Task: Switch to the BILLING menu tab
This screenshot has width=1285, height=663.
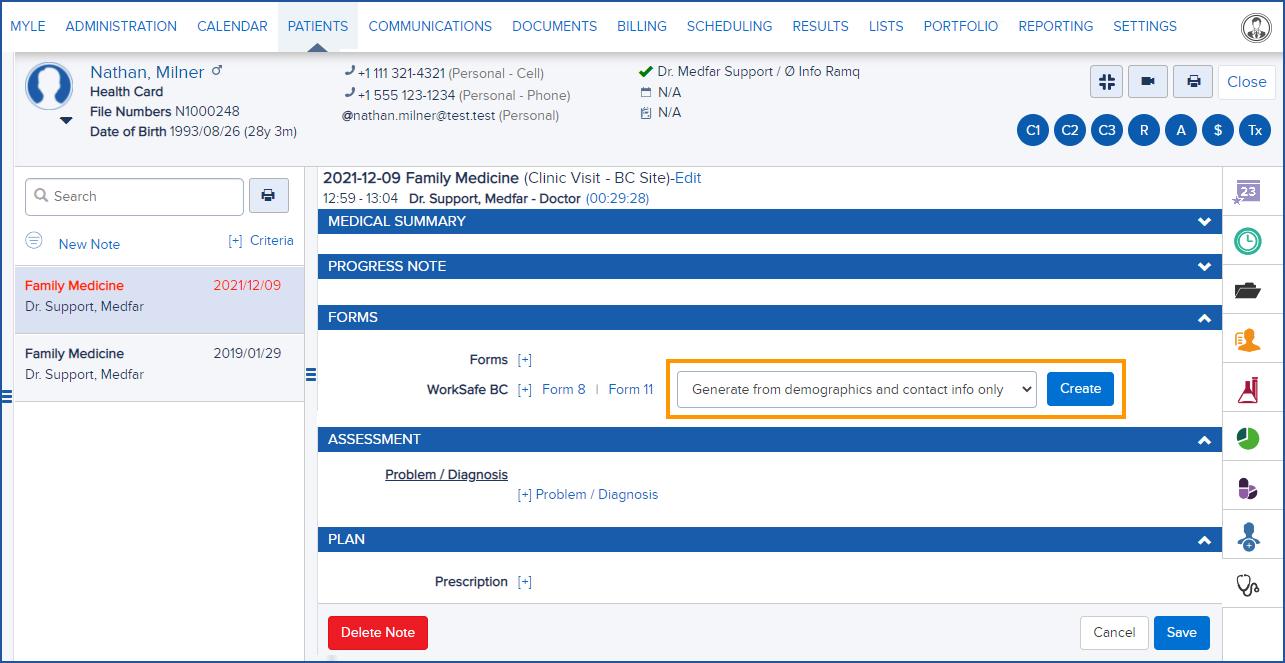Action: [x=641, y=26]
